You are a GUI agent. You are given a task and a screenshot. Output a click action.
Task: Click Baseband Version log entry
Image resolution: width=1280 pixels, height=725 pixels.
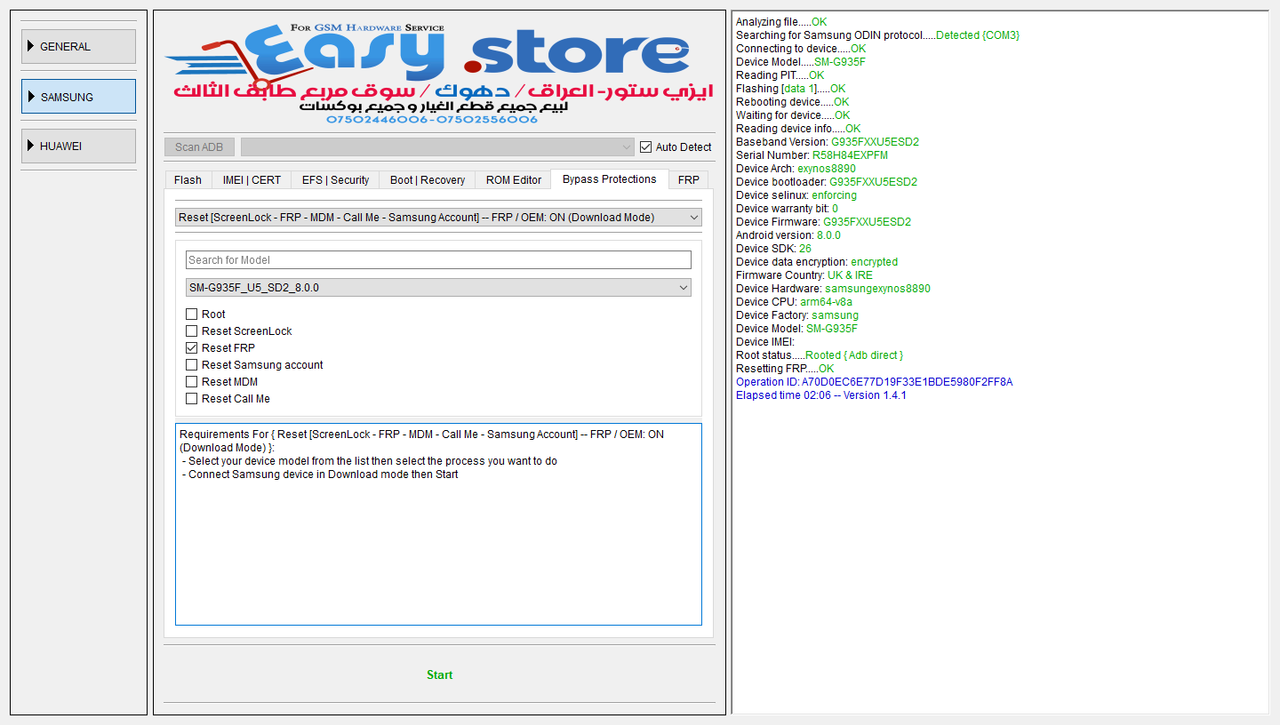[827, 142]
